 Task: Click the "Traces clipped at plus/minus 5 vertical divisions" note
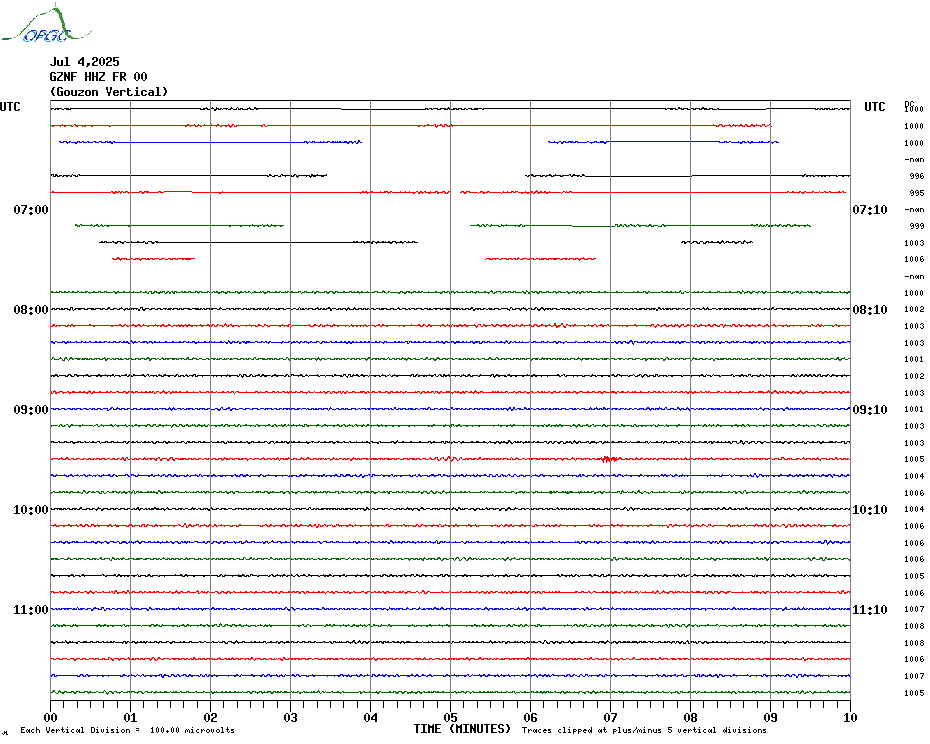(644, 730)
